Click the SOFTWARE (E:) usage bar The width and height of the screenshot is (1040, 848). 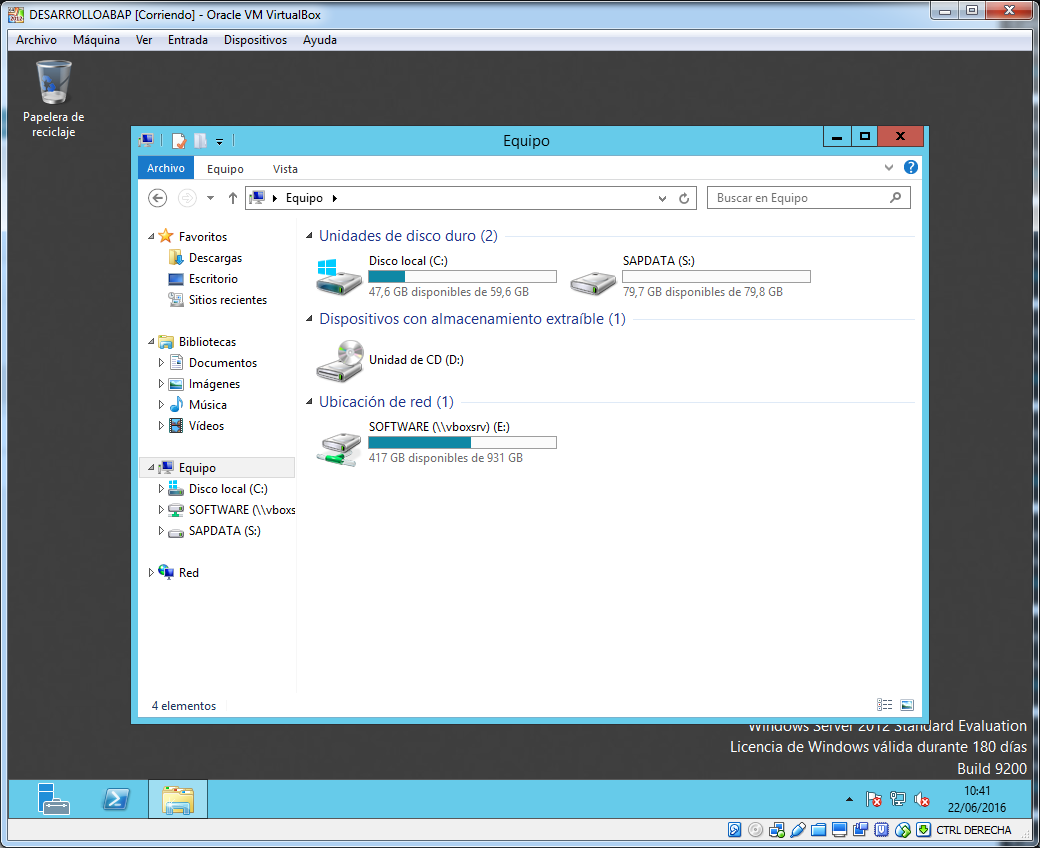(x=462, y=442)
